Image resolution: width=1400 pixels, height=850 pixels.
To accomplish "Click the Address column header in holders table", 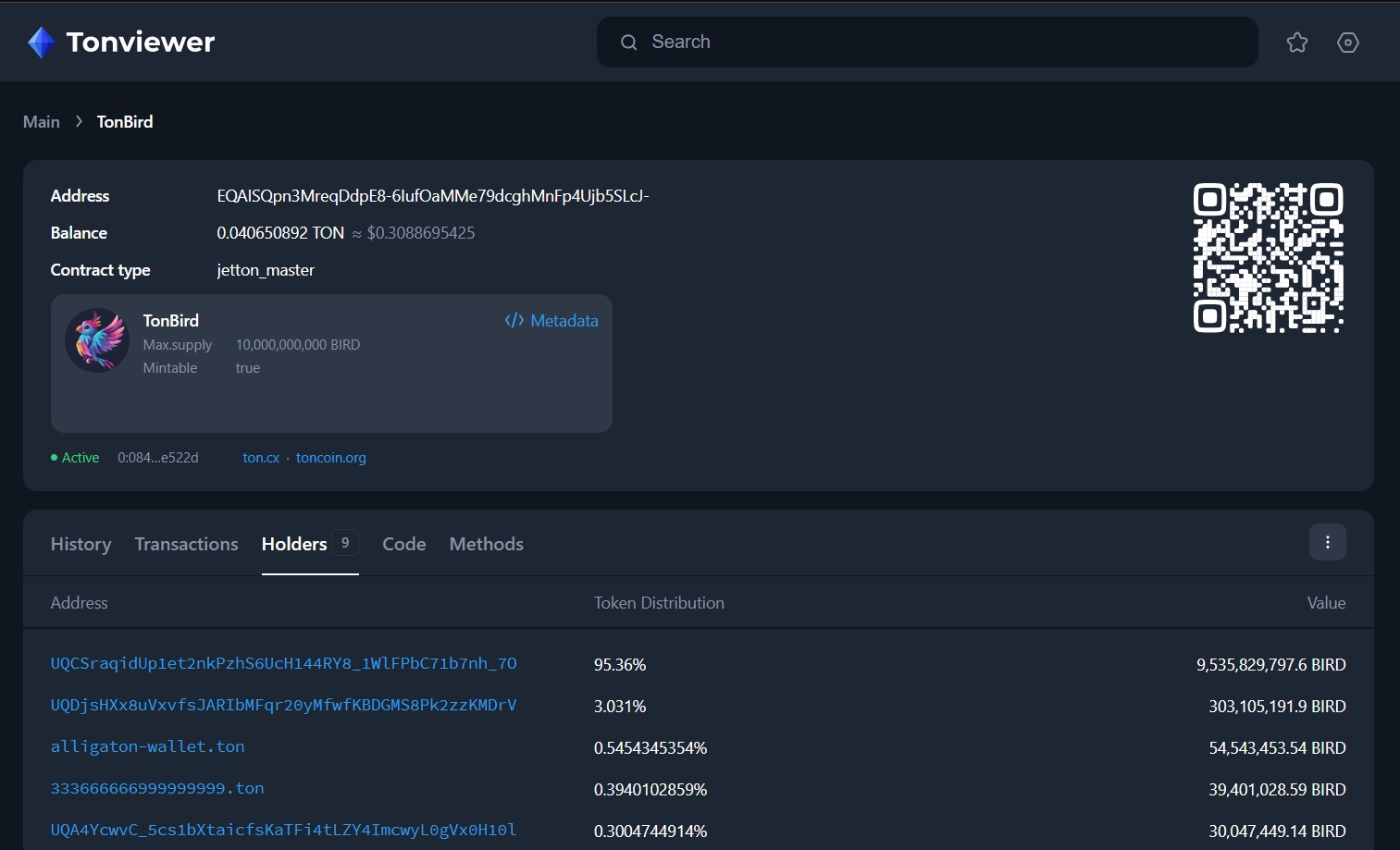I will [x=80, y=603].
